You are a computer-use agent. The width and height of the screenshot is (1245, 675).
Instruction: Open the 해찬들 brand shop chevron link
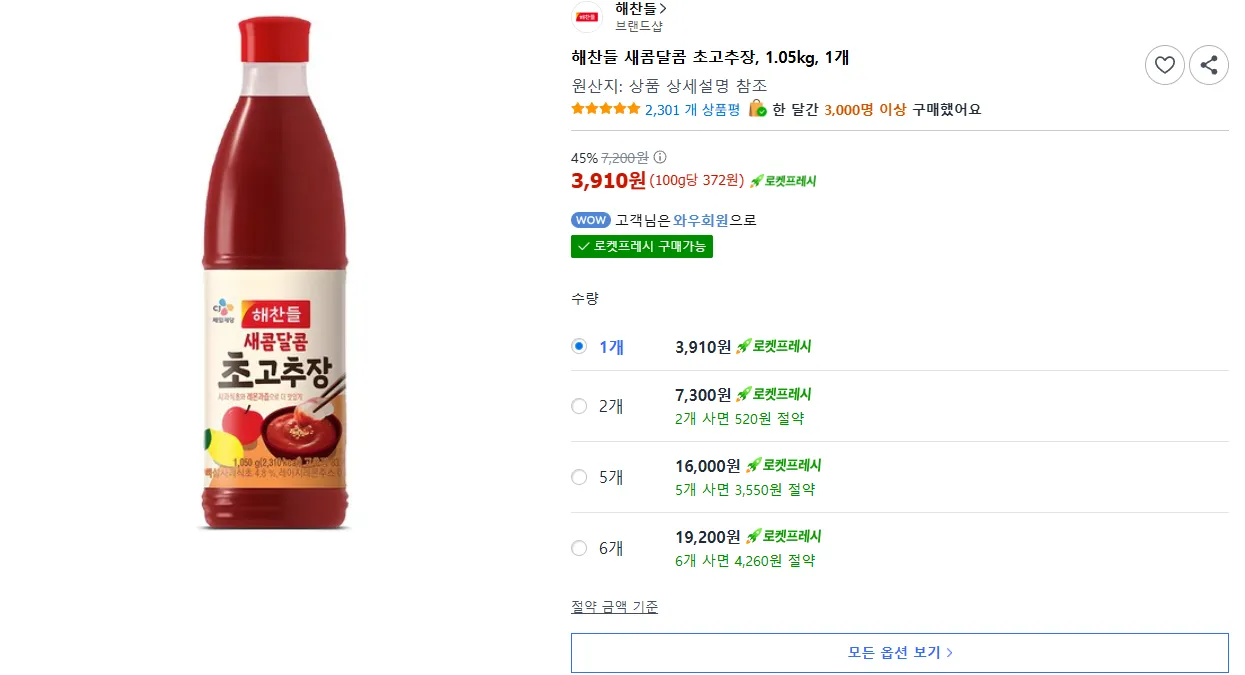pos(641,9)
